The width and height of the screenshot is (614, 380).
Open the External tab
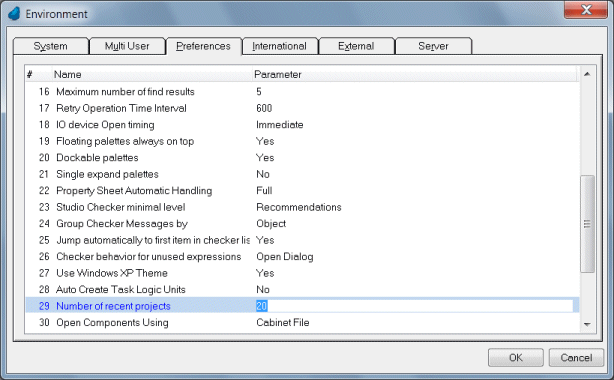point(356,46)
